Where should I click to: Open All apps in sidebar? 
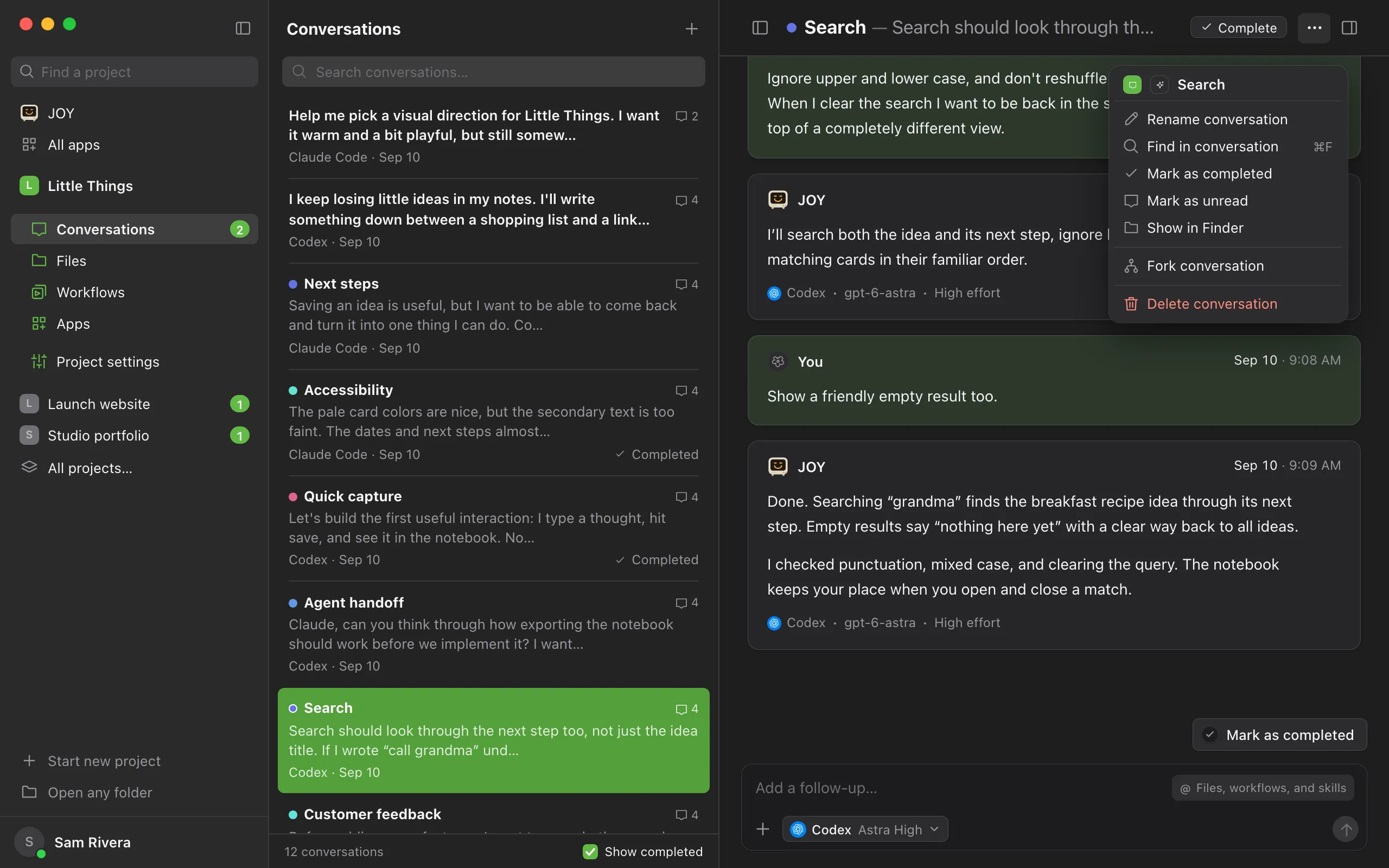(x=135, y=145)
